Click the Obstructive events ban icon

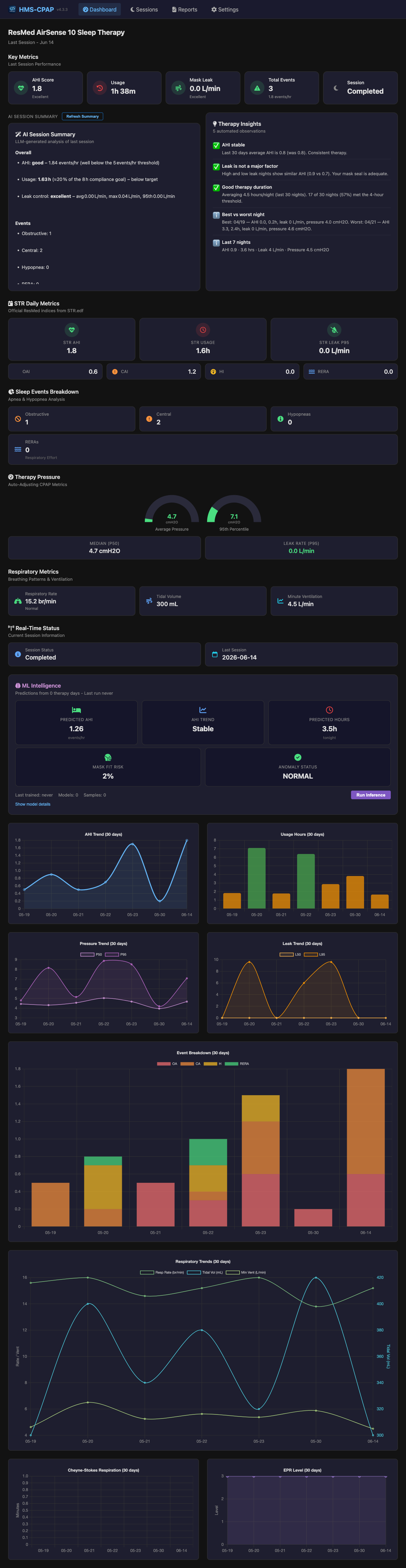(18, 419)
